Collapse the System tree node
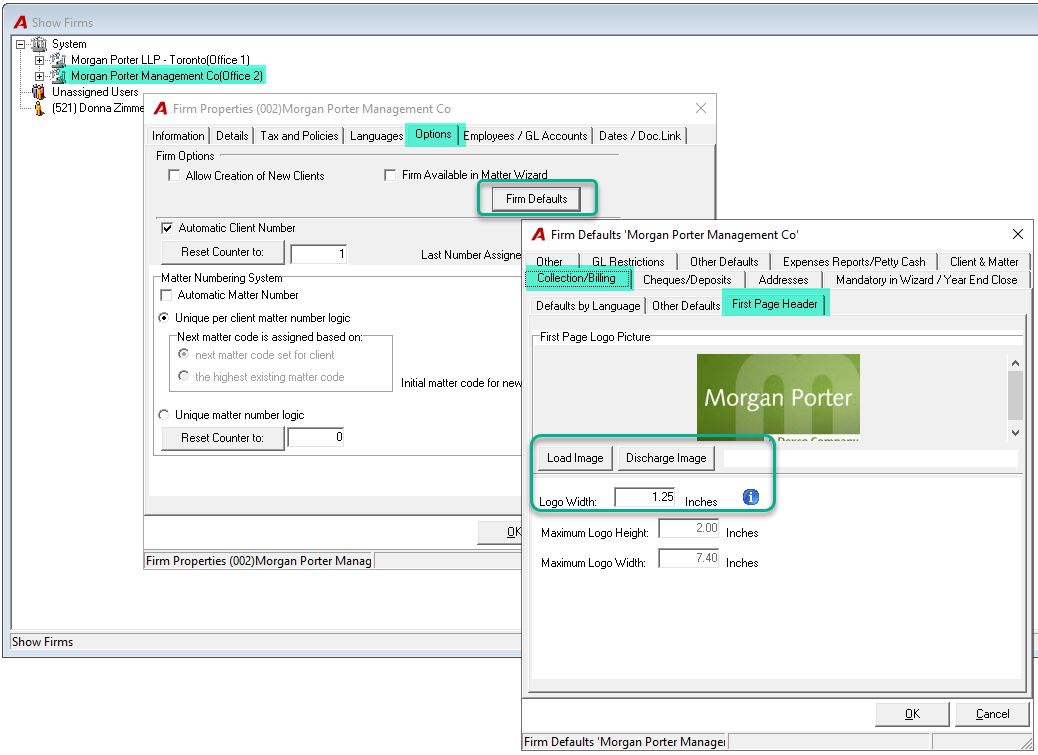1038x755 pixels. tap(21, 44)
